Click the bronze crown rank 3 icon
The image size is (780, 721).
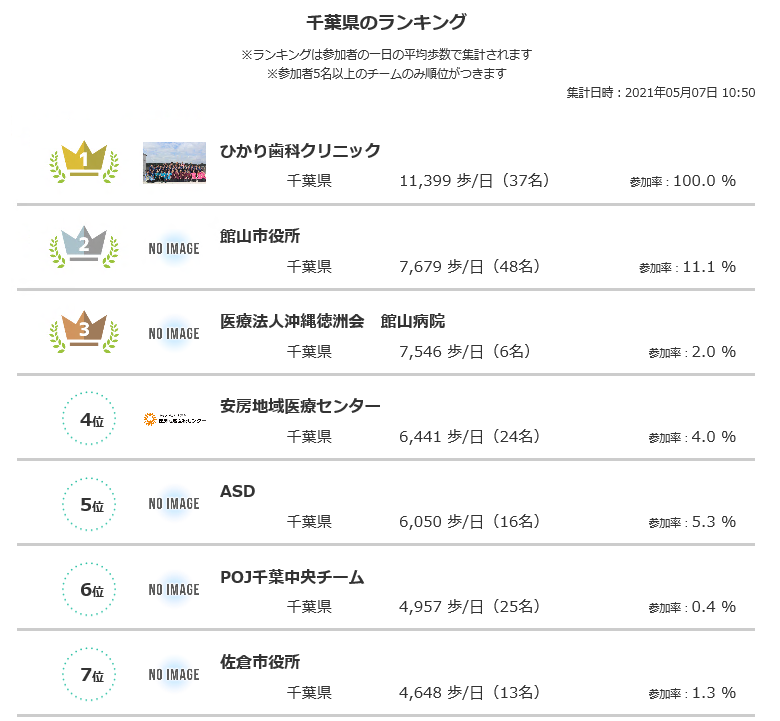[x=84, y=332]
